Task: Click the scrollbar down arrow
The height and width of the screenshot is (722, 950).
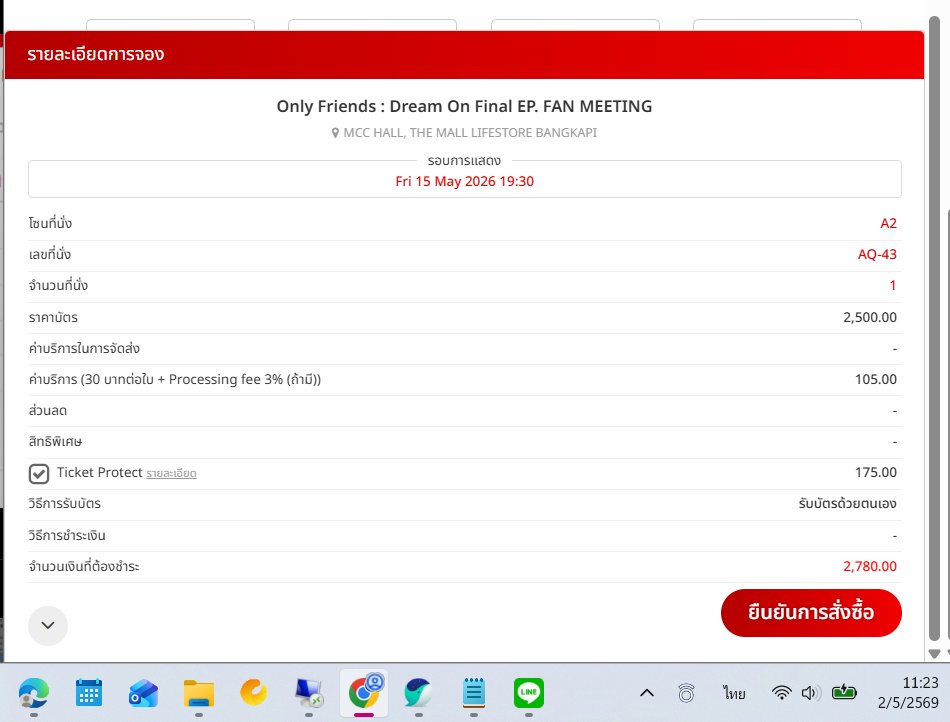Action: click(934, 654)
